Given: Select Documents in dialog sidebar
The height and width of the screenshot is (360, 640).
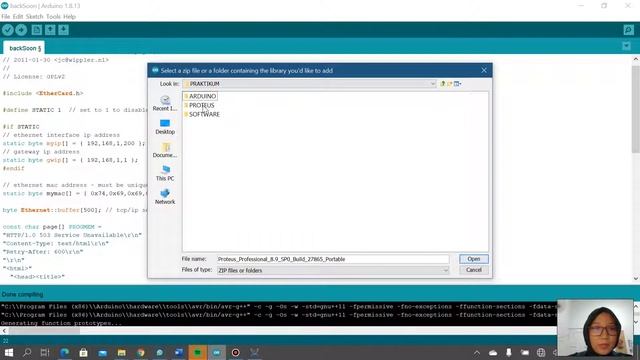Looking at the screenshot, I should tap(165, 150).
